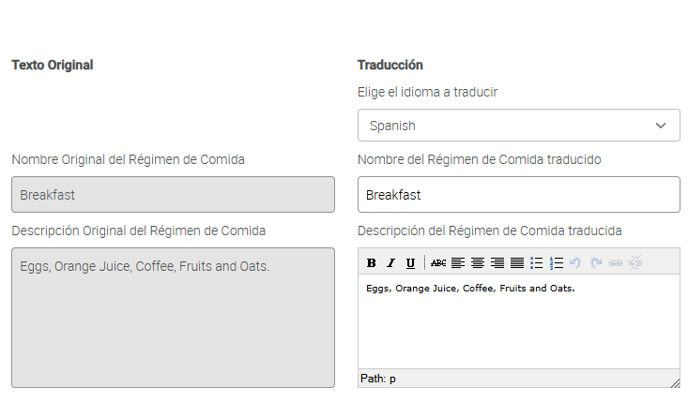Click the insert link icon

click(x=615, y=263)
